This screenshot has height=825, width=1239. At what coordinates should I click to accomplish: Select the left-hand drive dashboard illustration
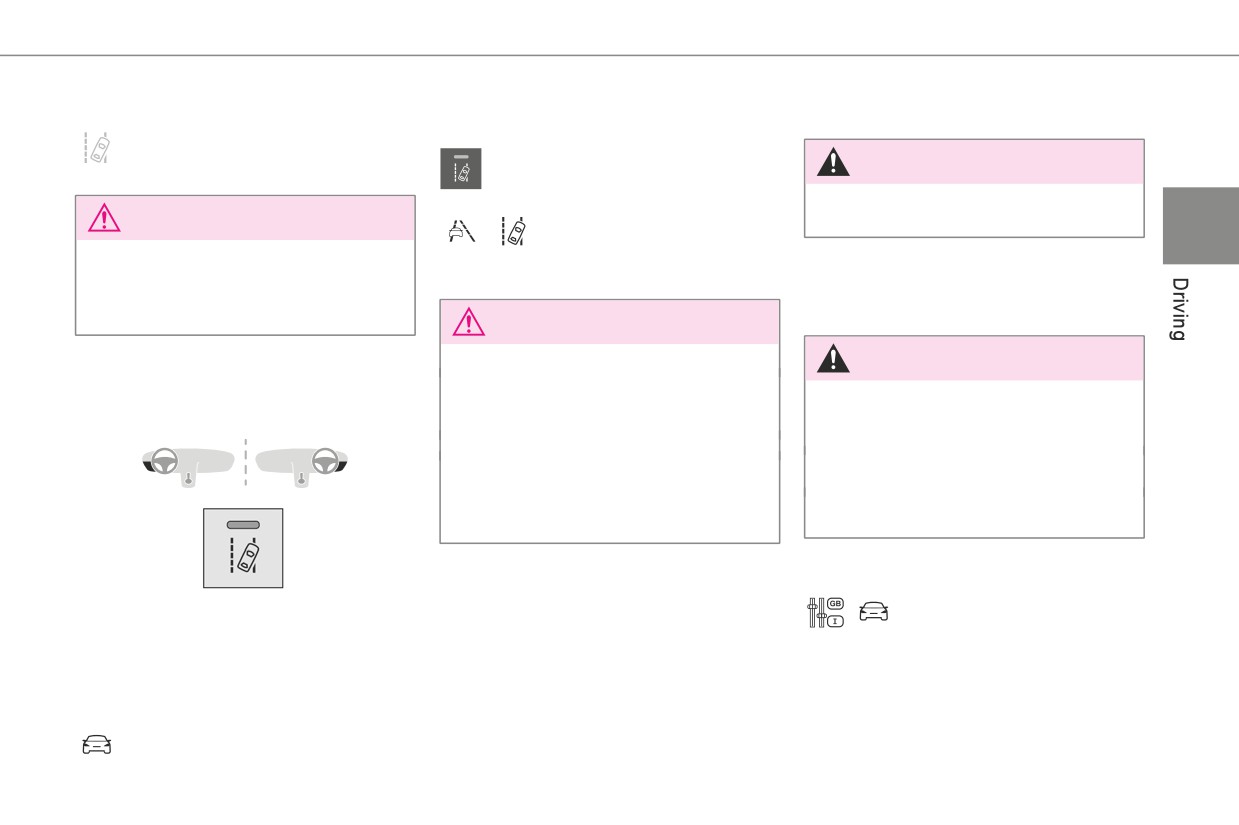click(187, 465)
